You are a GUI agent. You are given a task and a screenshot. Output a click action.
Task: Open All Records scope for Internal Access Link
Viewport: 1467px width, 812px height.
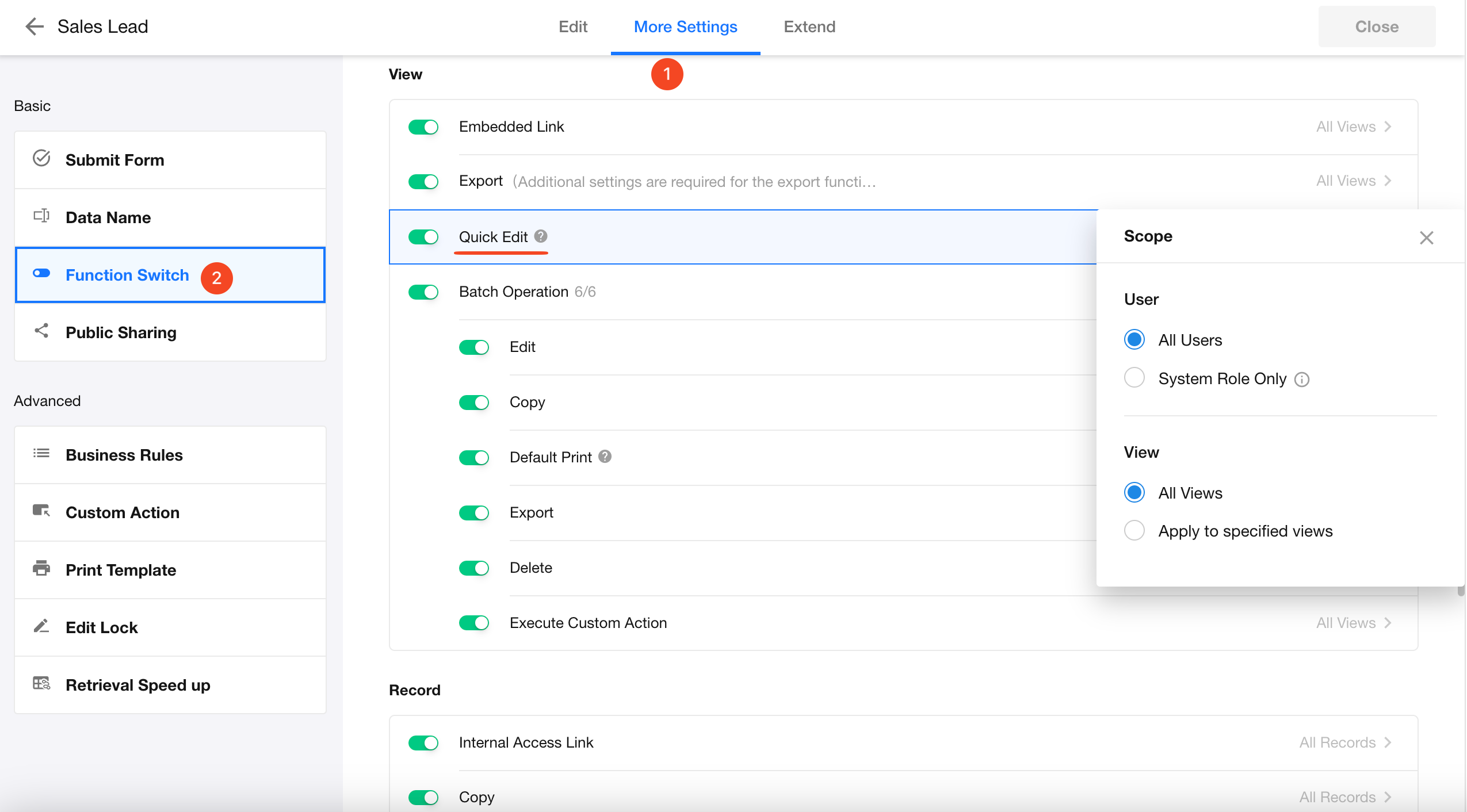(x=1345, y=742)
